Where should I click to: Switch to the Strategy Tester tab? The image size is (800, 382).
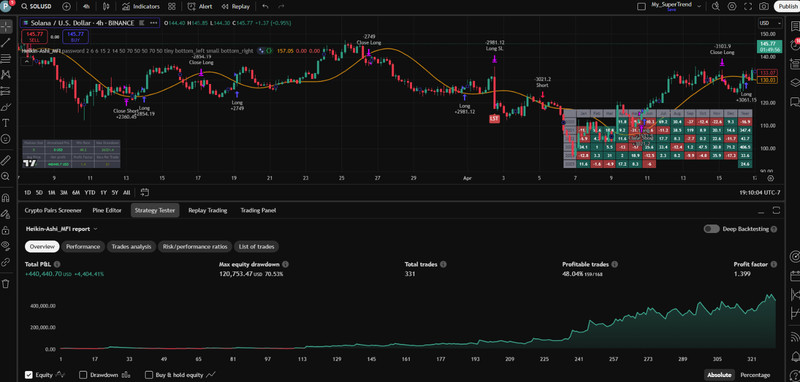coord(155,210)
